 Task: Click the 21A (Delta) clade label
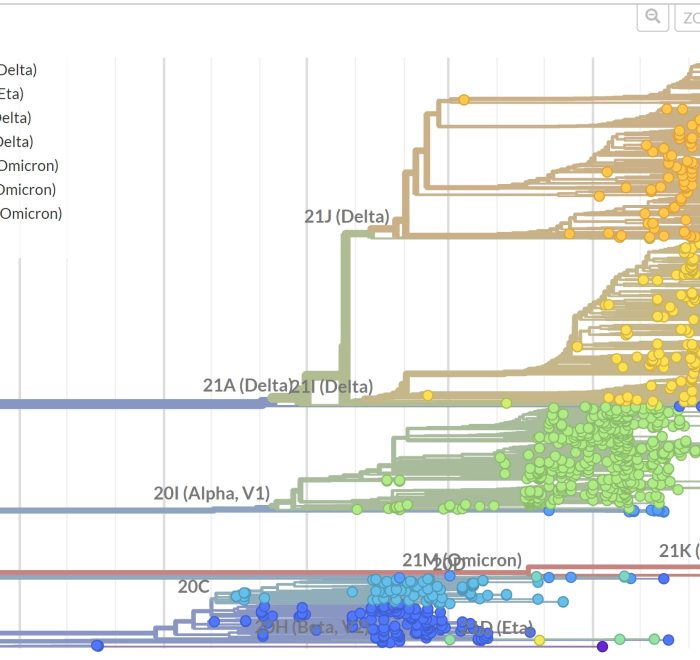pyautogui.click(x=246, y=385)
